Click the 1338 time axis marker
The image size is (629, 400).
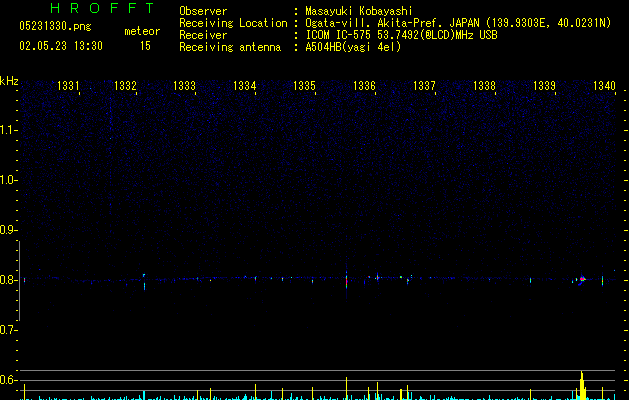[x=485, y=85]
